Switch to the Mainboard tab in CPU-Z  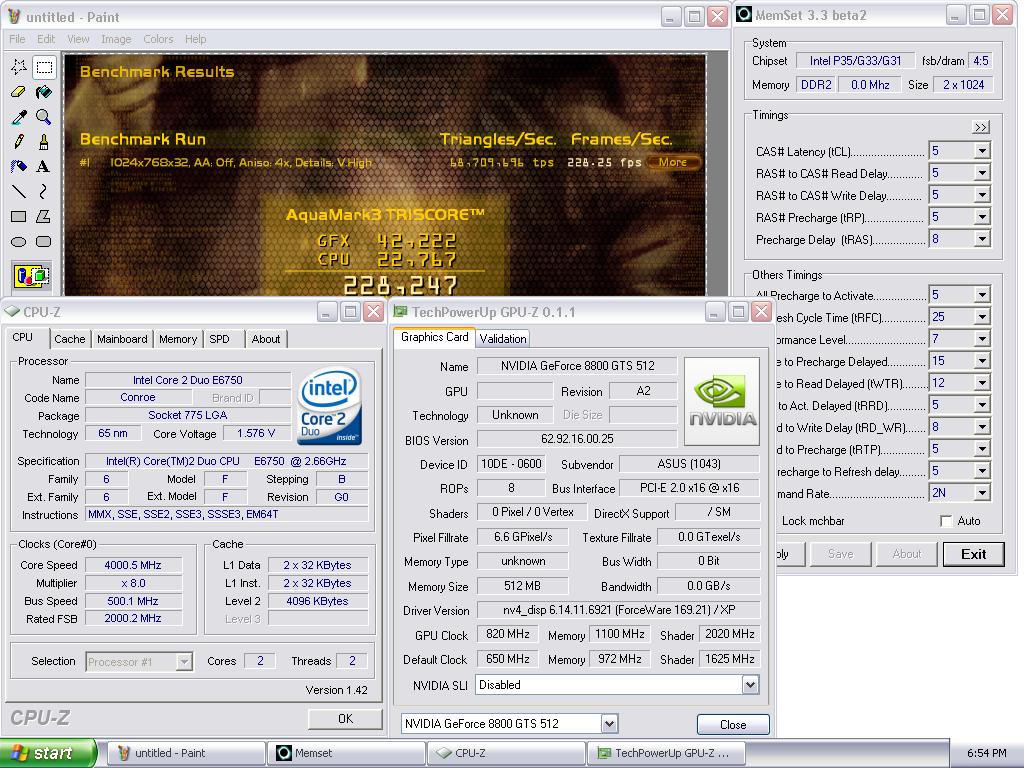tap(122, 339)
